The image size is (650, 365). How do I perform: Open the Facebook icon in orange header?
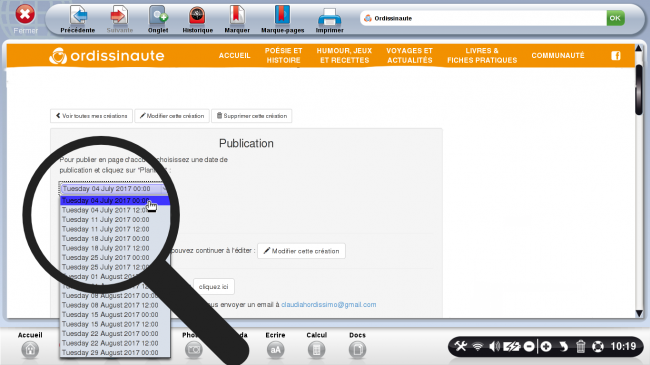click(616, 56)
